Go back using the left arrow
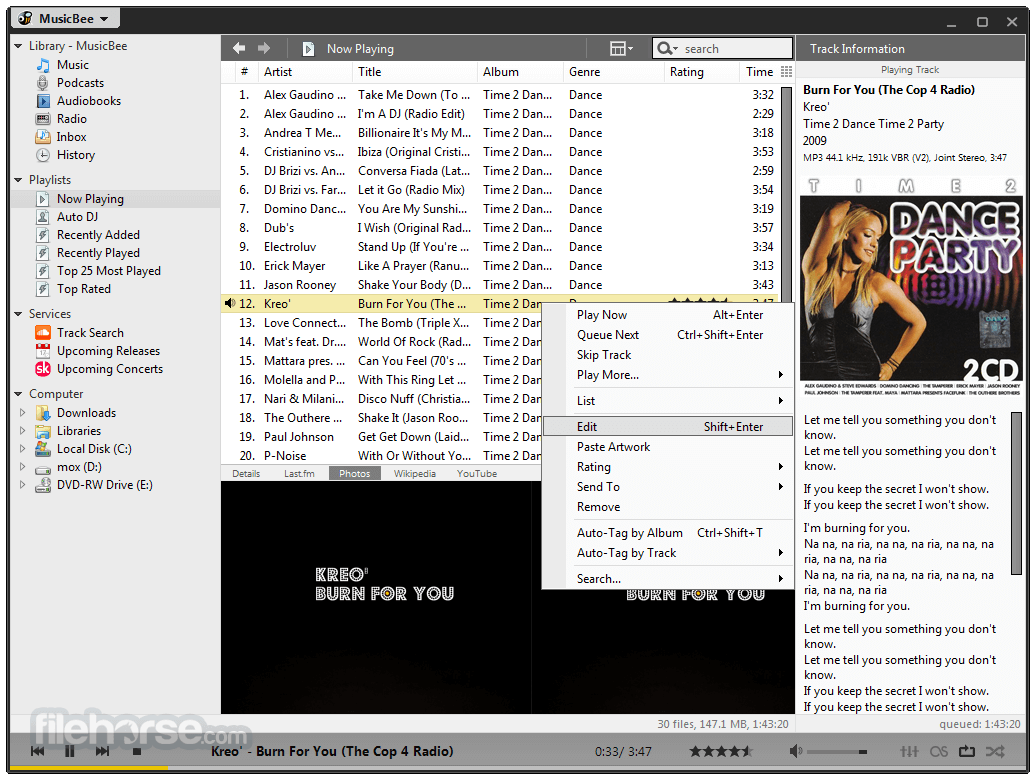The image size is (1036, 780). pyautogui.click(x=239, y=48)
